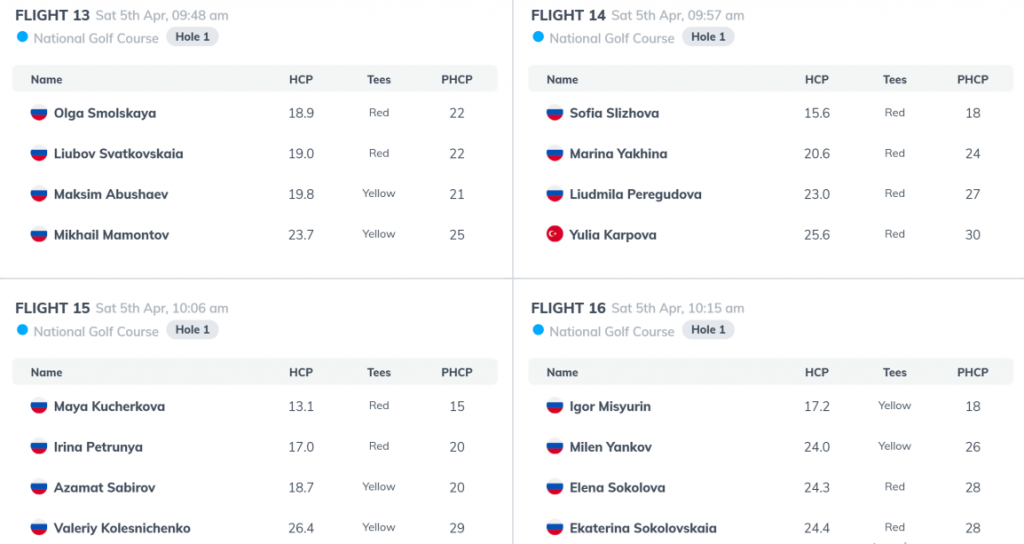Click the Turkish flag beside Yulia Karpova
The height and width of the screenshot is (544, 1024).
[554, 234]
